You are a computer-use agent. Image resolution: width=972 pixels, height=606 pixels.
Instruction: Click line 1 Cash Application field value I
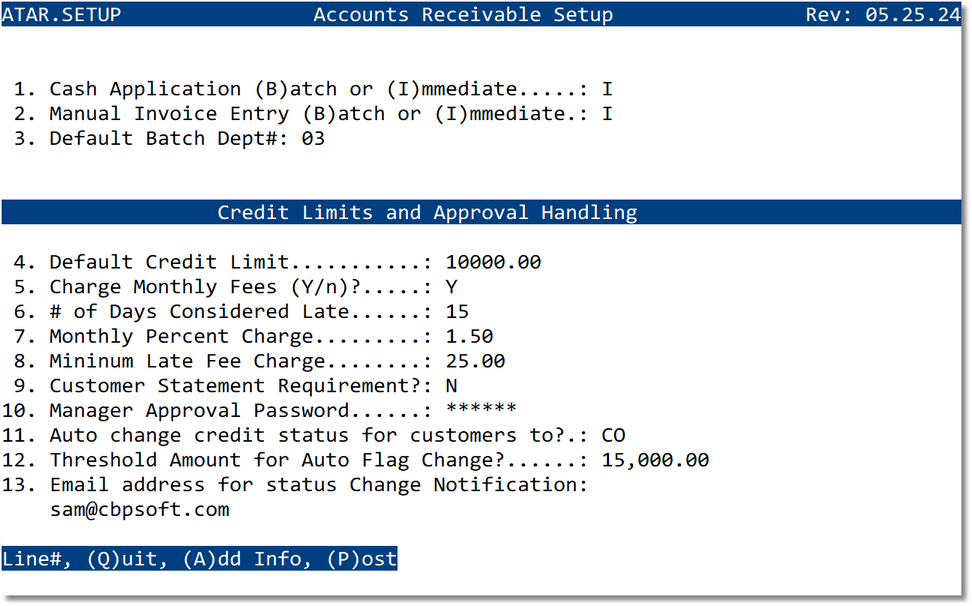point(607,88)
